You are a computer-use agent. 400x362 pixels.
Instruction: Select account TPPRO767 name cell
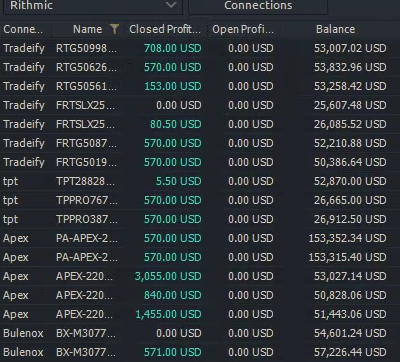click(x=86, y=200)
